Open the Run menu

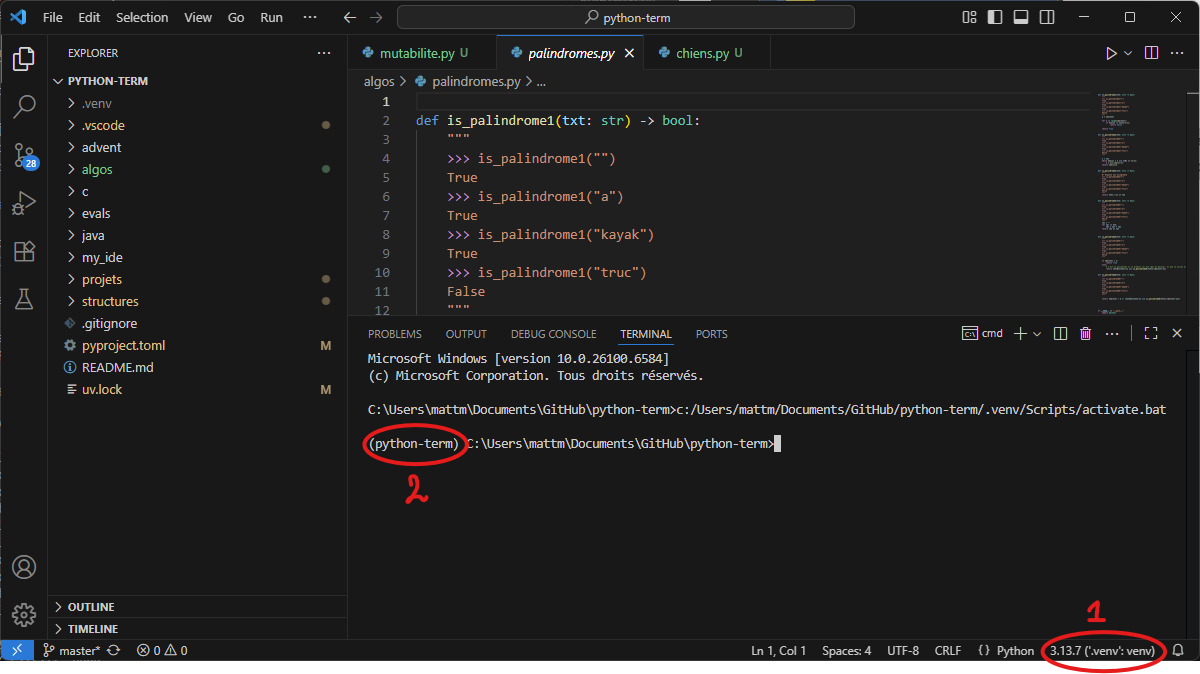click(271, 17)
